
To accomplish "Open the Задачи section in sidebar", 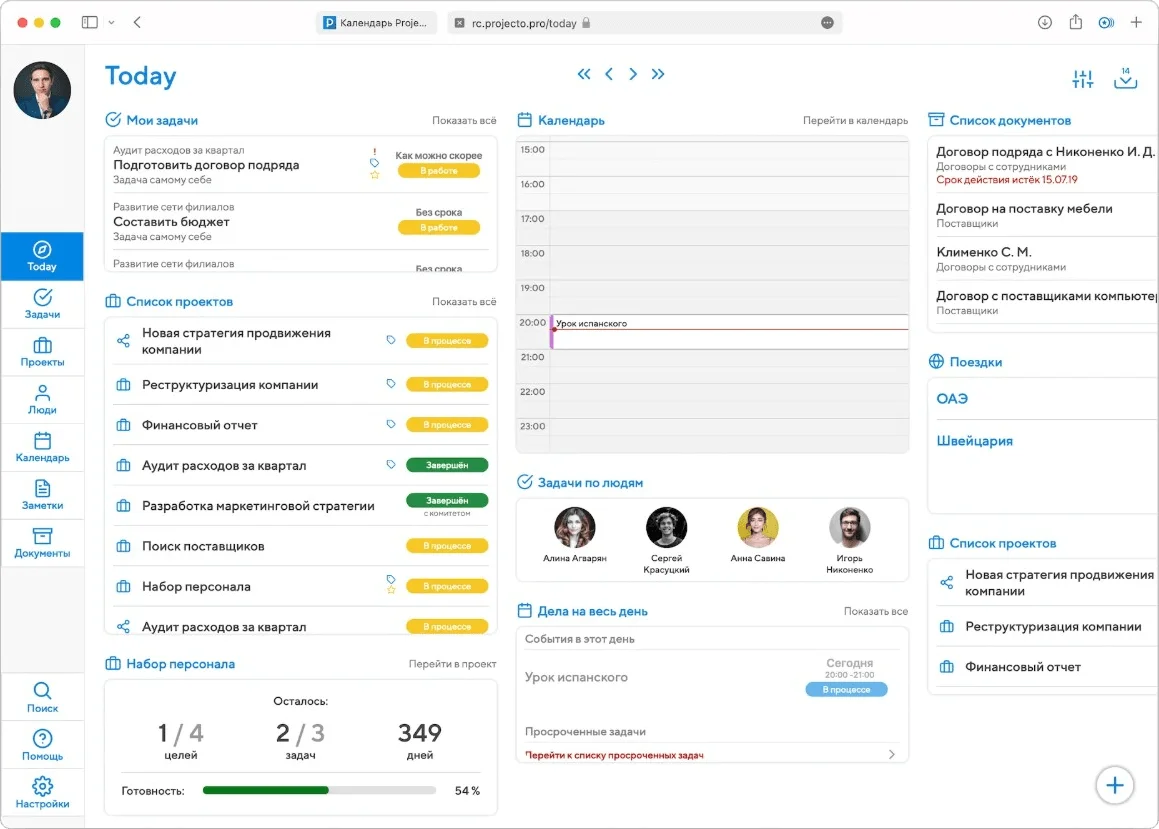I will click(x=42, y=304).
